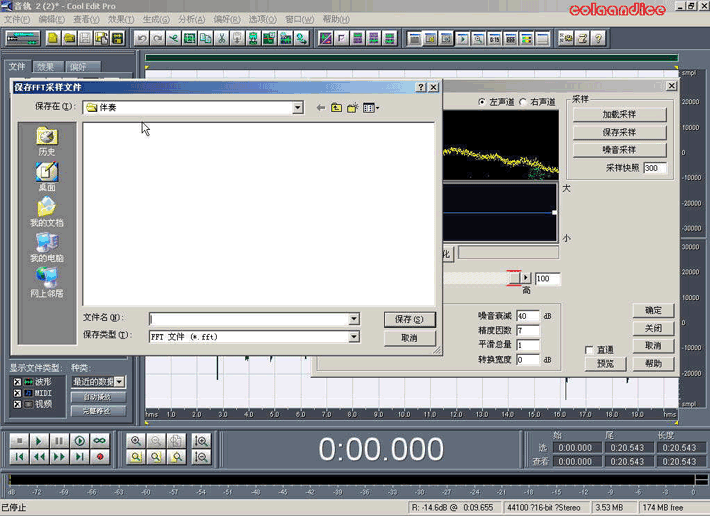Create a new folder in save dialog

352,108
